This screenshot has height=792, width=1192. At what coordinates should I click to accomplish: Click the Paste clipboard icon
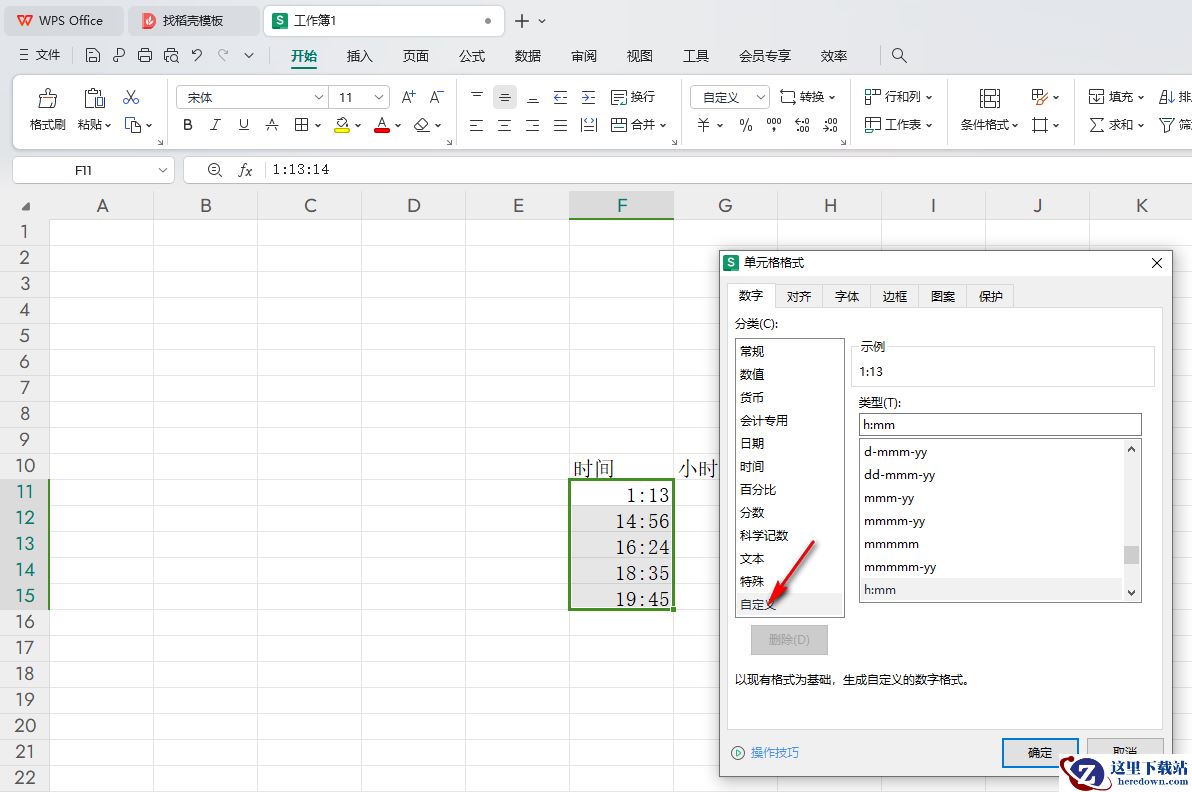(94, 98)
